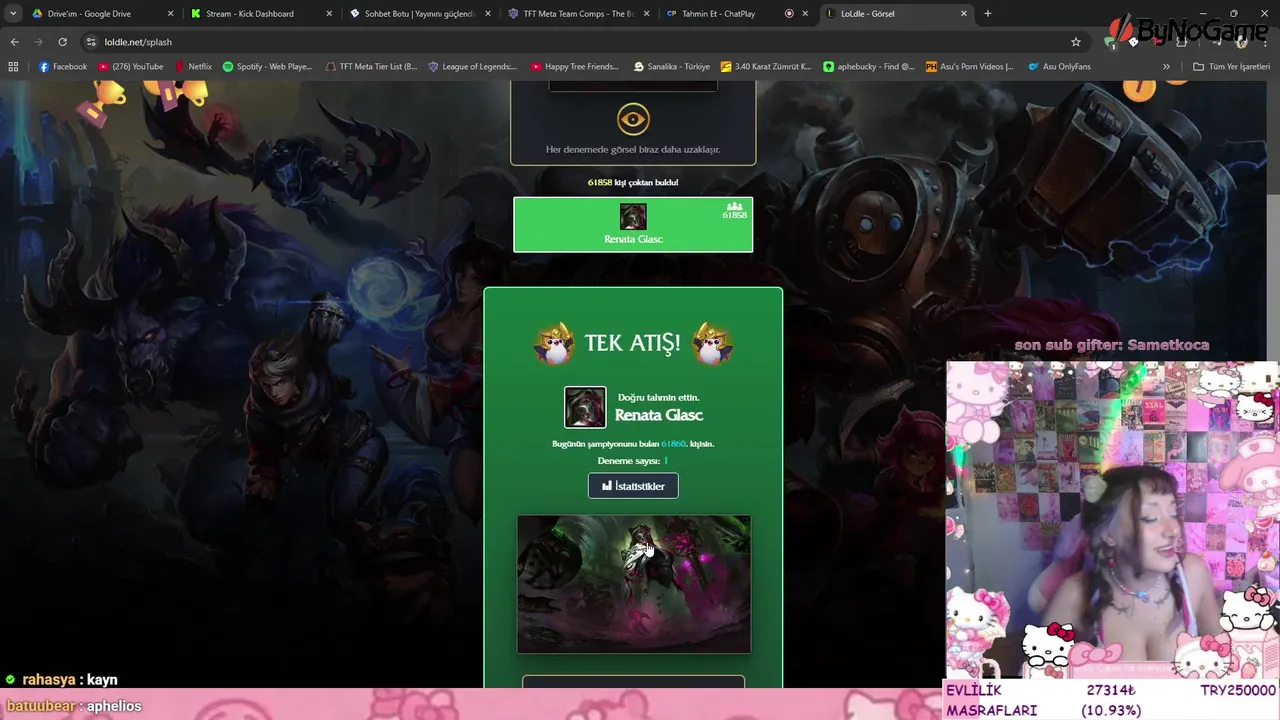Open the Tüm Yer İşaretleri folder
This screenshot has width=1280, height=720.
coord(1232,67)
